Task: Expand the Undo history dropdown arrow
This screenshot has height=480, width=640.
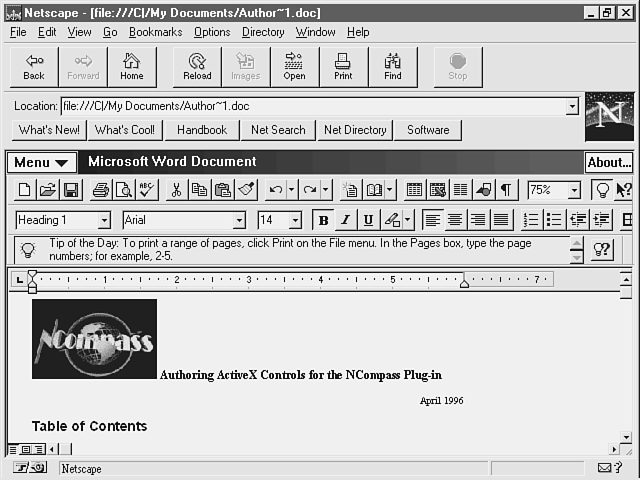Action: point(291,190)
